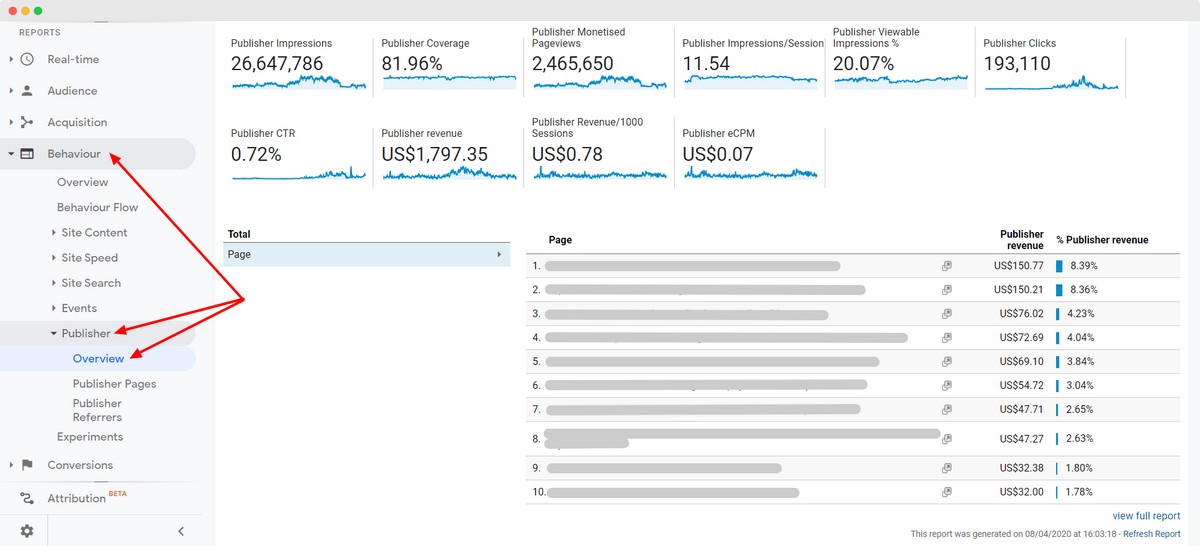Click revenue cell US$150.77
This screenshot has width=1200, height=546.
click(x=1019, y=266)
